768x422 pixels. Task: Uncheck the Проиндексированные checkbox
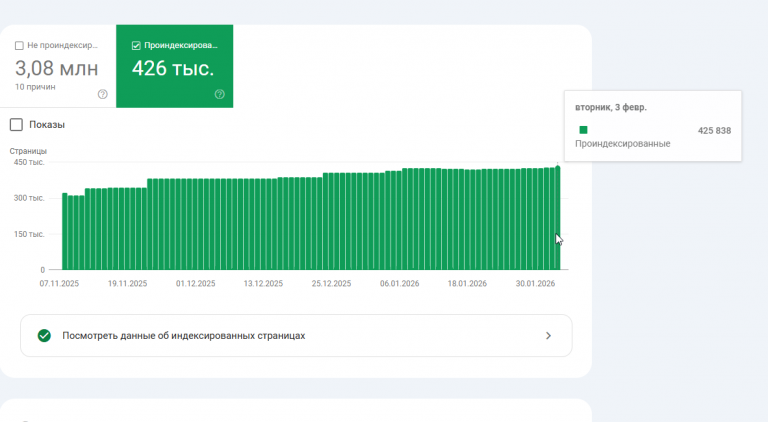click(x=137, y=45)
